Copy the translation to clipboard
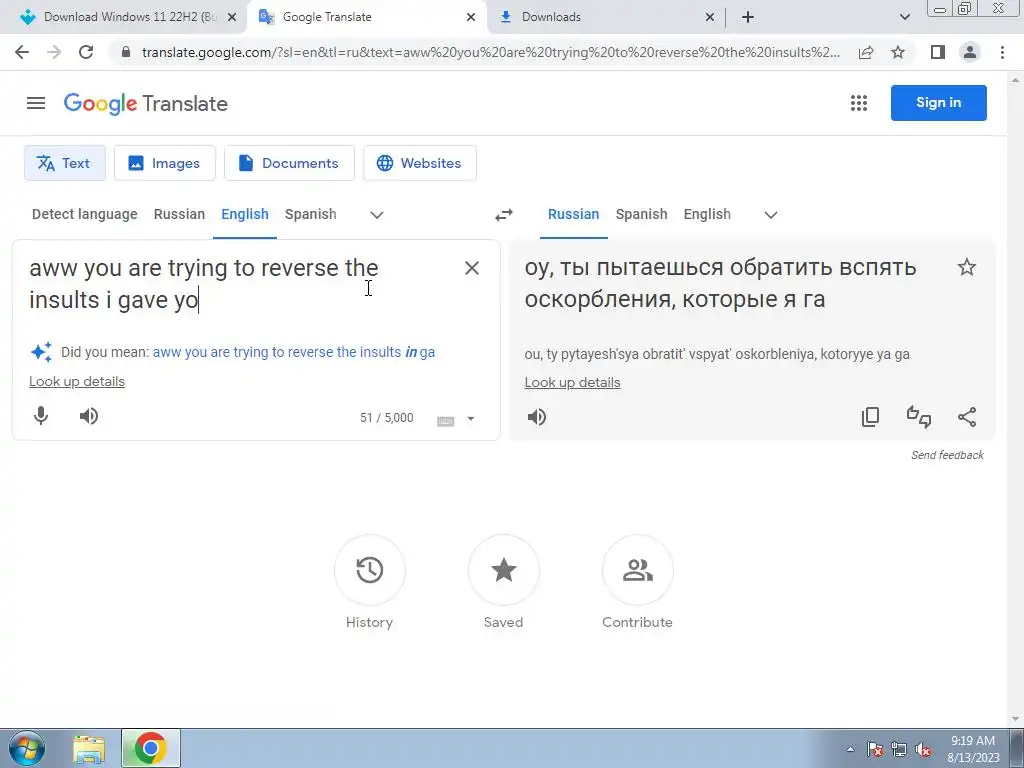Screen dimensions: 1024x768 coord(871,417)
